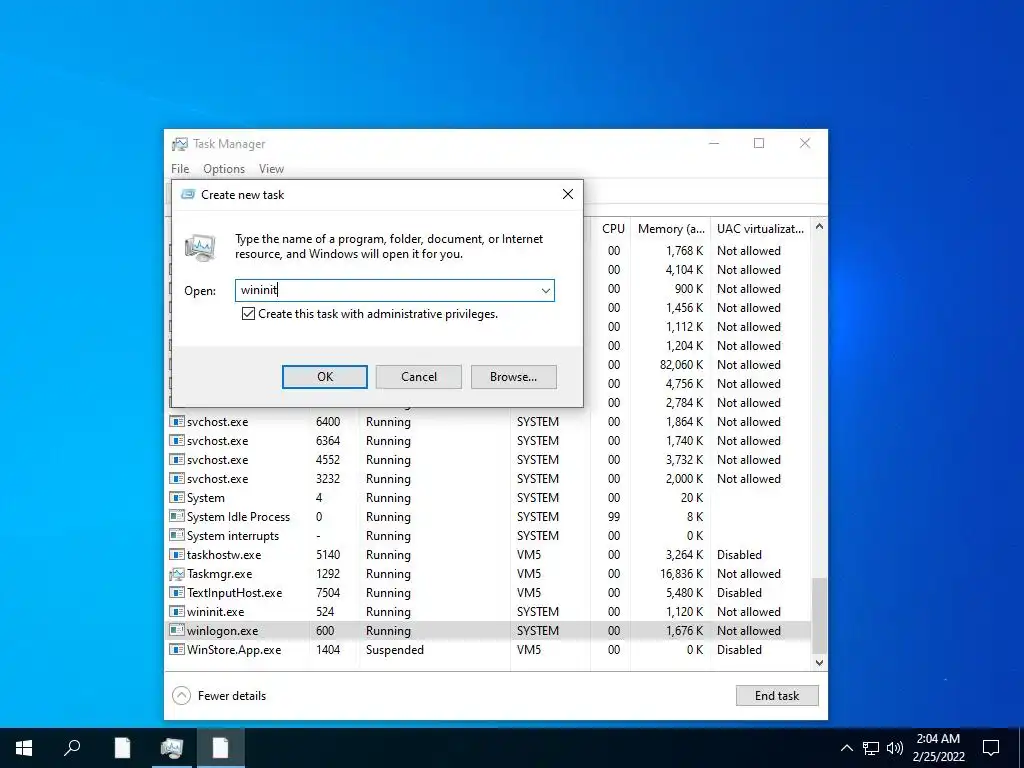The image size is (1024, 768).
Task: Select the wininit.exe process name
Action: point(216,612)
